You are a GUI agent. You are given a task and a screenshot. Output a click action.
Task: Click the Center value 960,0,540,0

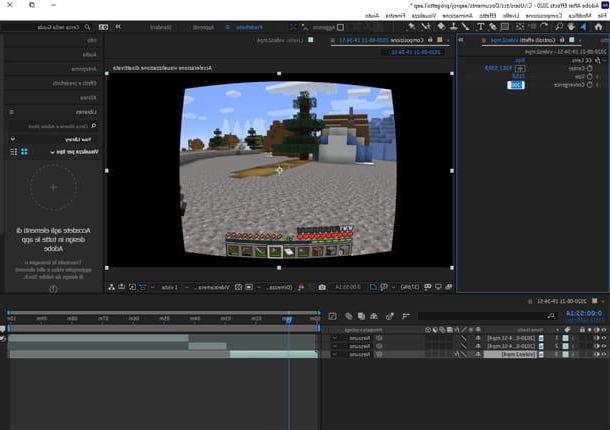(498, 68)
